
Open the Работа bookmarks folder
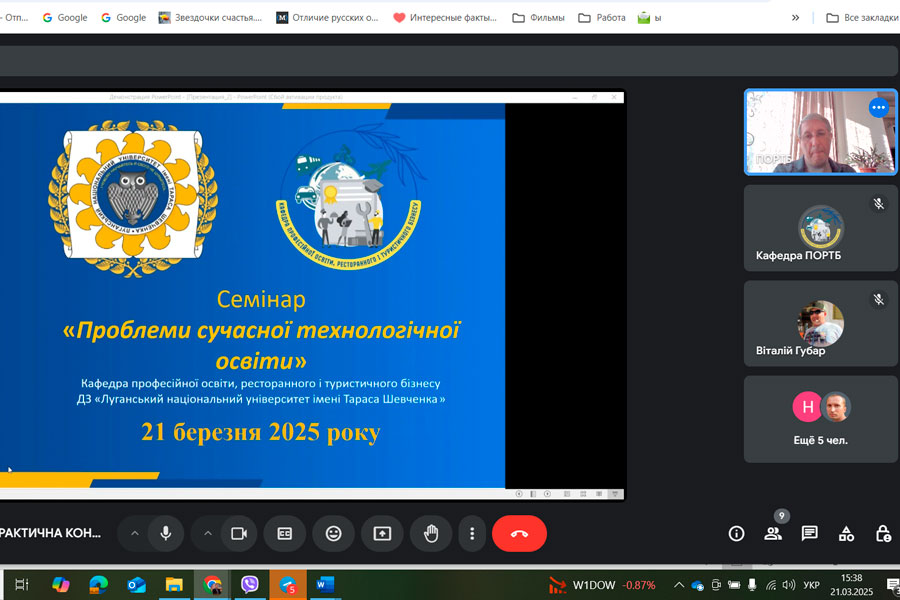603,17
